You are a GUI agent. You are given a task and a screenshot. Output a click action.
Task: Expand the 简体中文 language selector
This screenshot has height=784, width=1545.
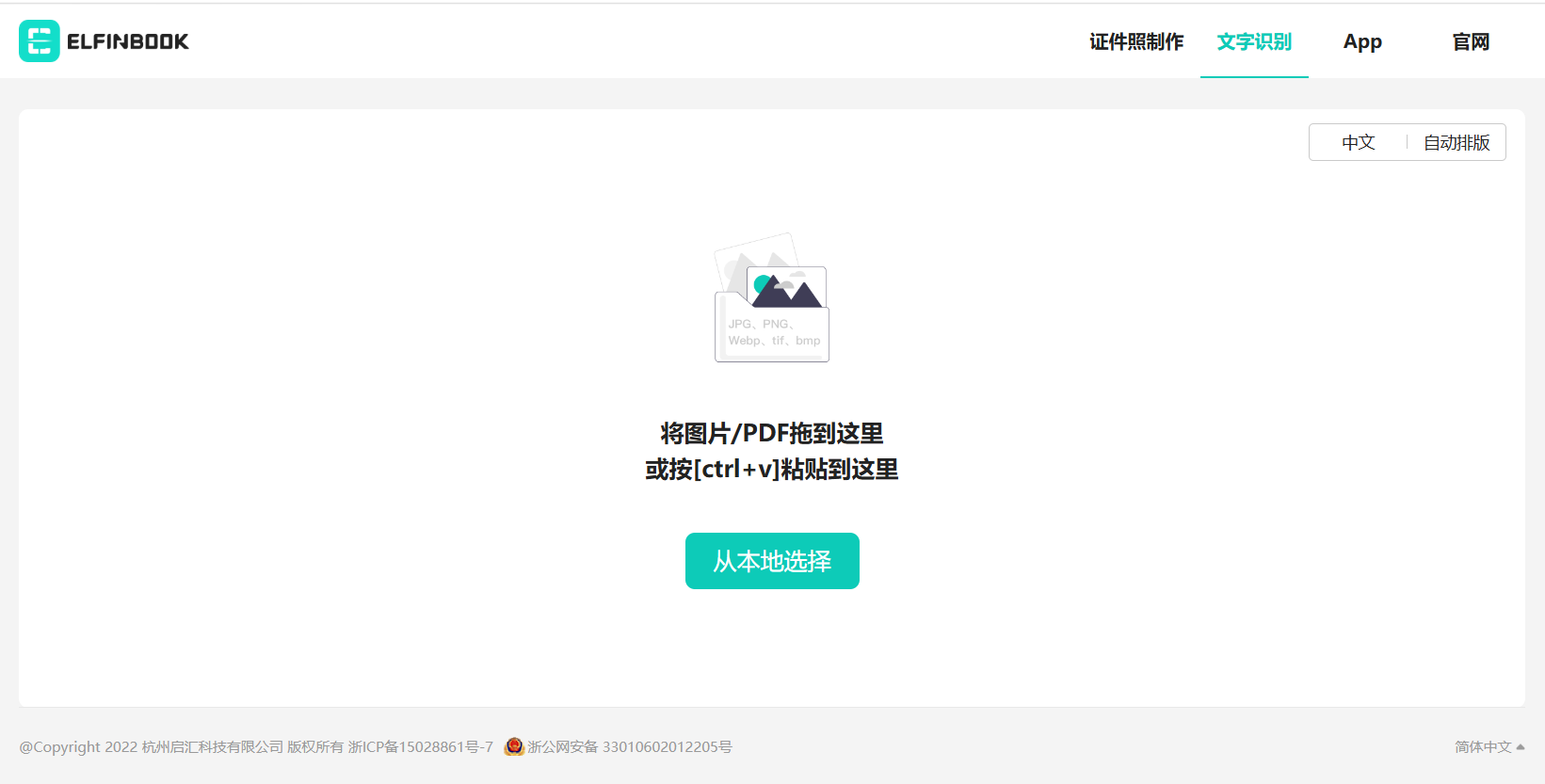pos(1489,746)
